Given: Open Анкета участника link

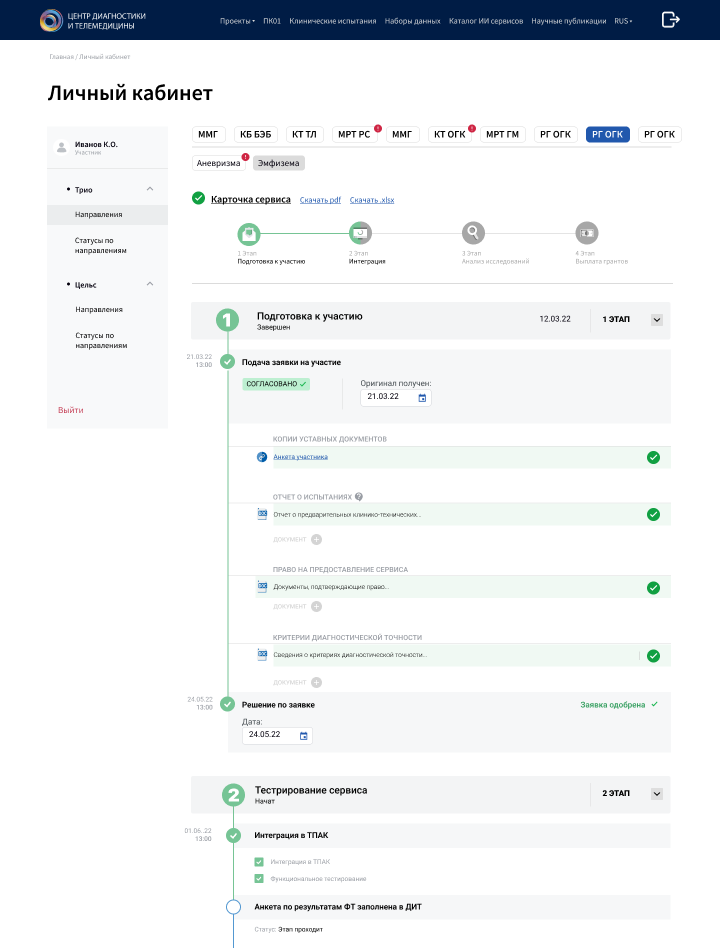Looking at the screenshot, I should [300, 457].
